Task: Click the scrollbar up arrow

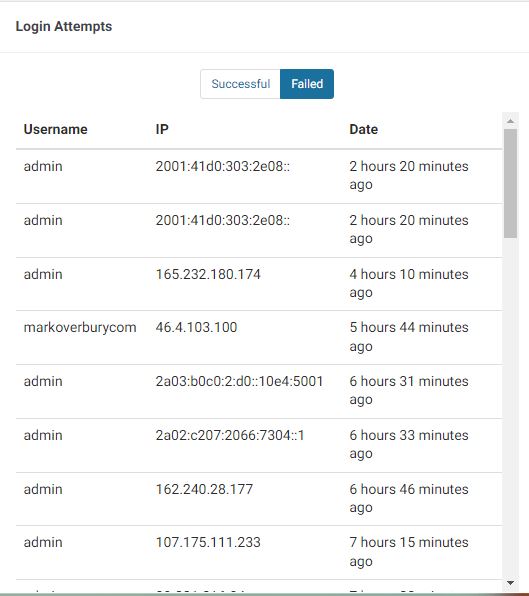Action: 510,121
